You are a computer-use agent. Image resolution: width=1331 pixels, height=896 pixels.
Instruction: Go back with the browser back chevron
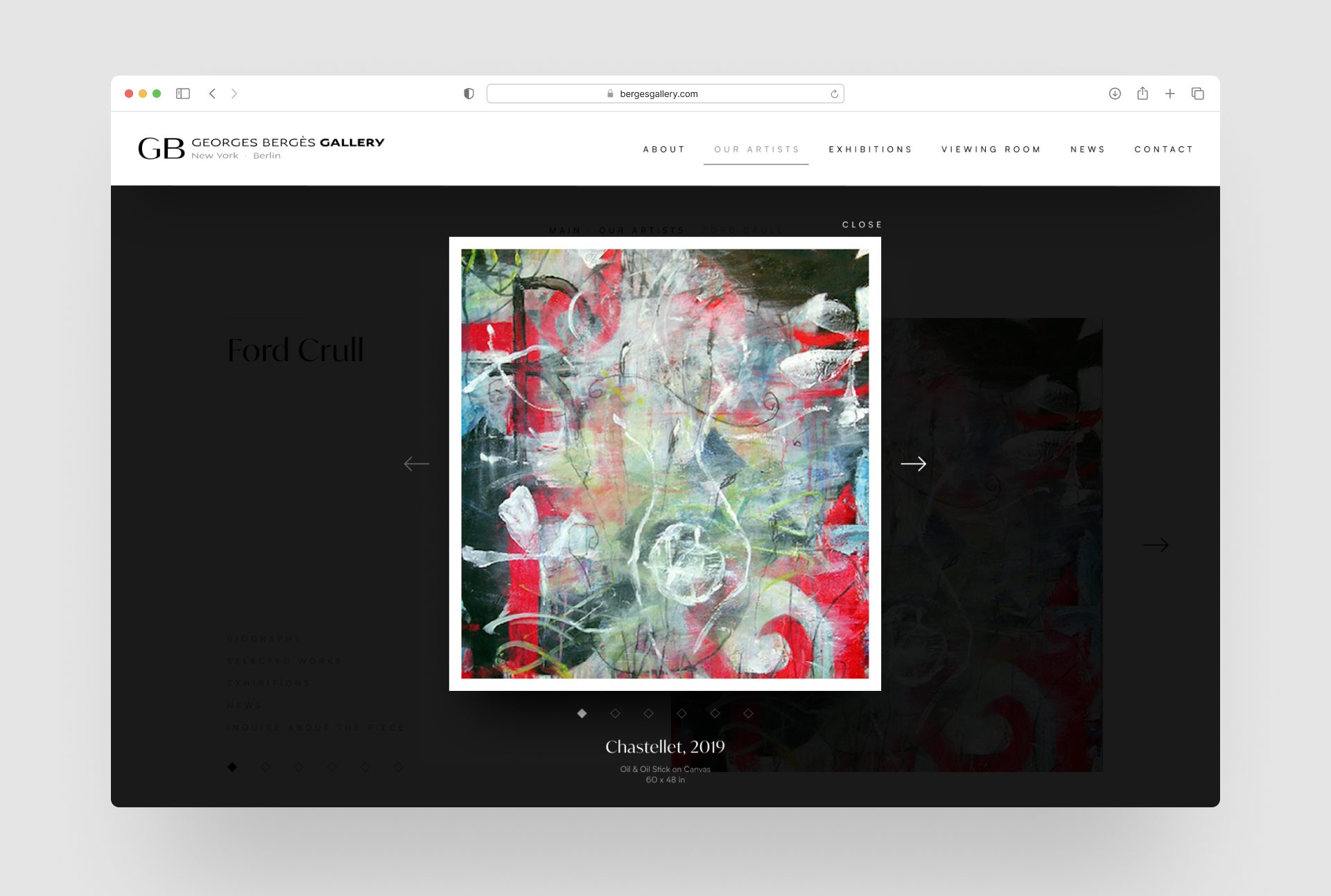[212, 94]
